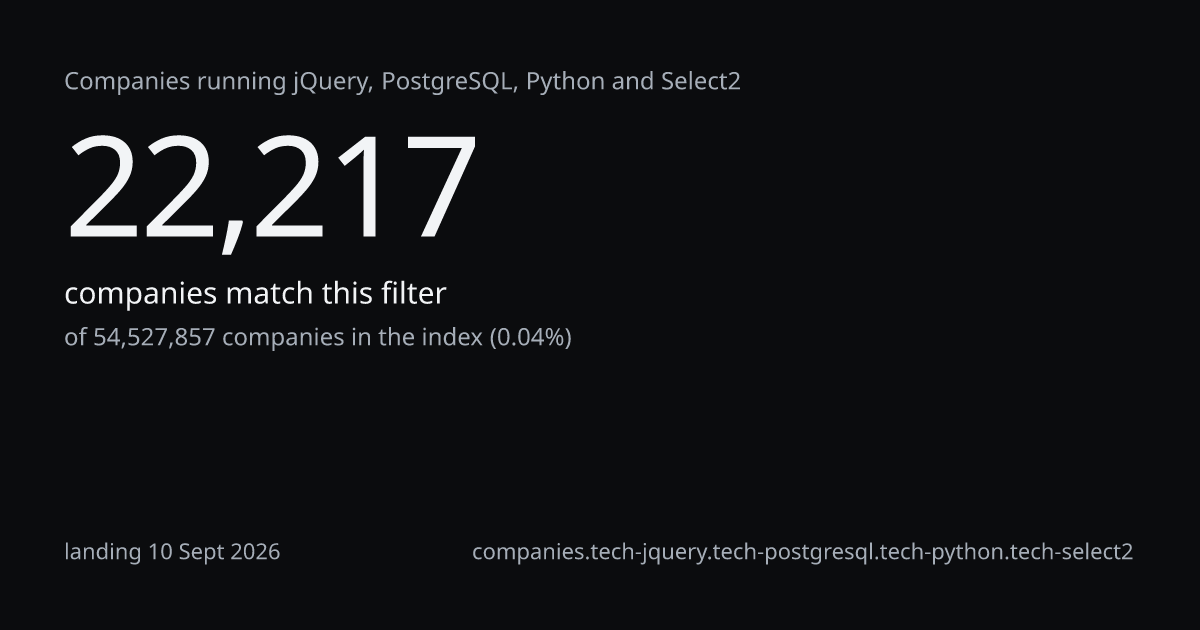This screenshot has height=630, width=1200.
Task: Click the 54,527,857 total index figure
Action: [154, 337]
